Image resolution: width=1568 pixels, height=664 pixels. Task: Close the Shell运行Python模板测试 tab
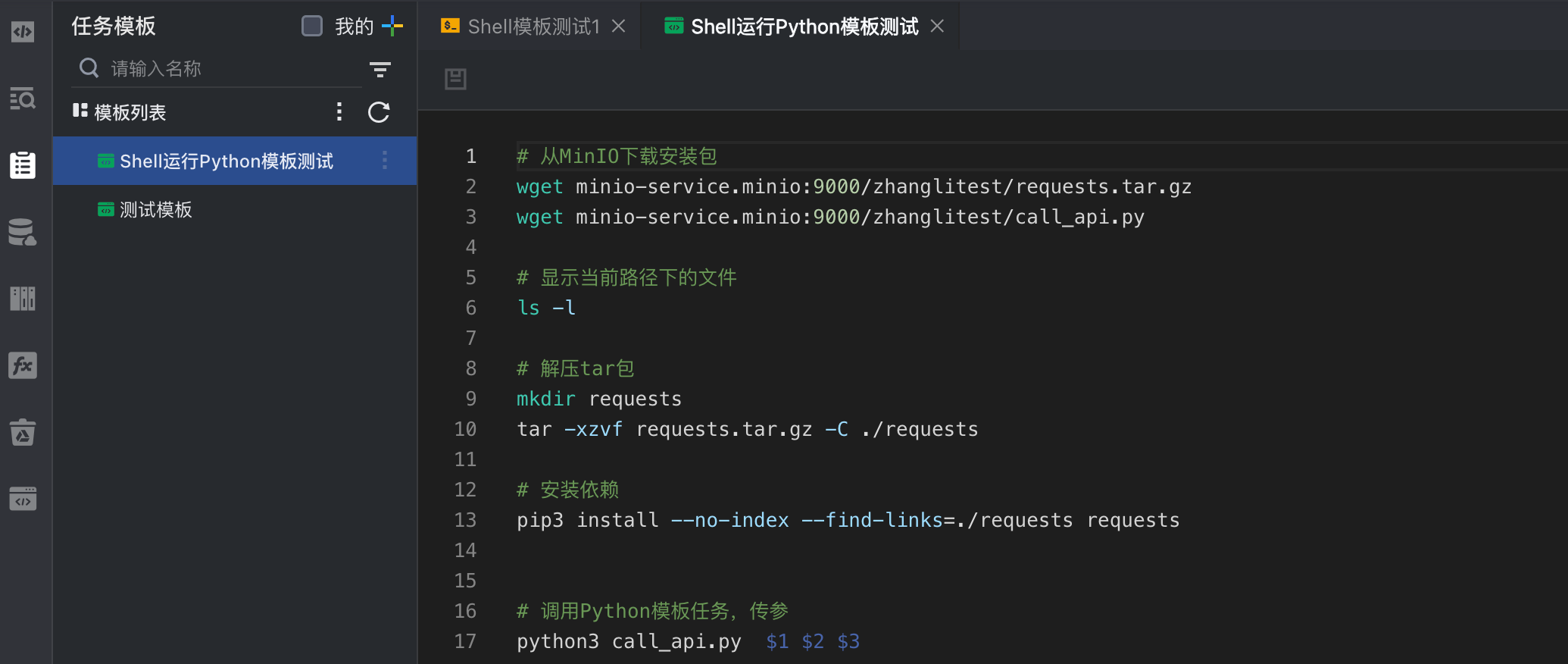pyautogui.click(x=937, y=27)
